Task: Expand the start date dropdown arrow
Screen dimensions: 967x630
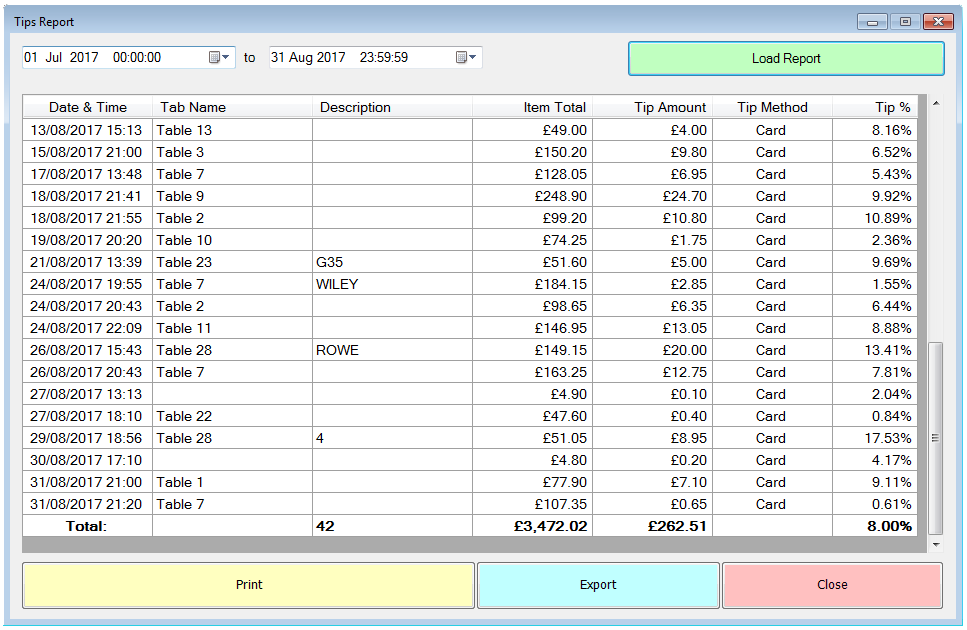Action: click(226, 57)
